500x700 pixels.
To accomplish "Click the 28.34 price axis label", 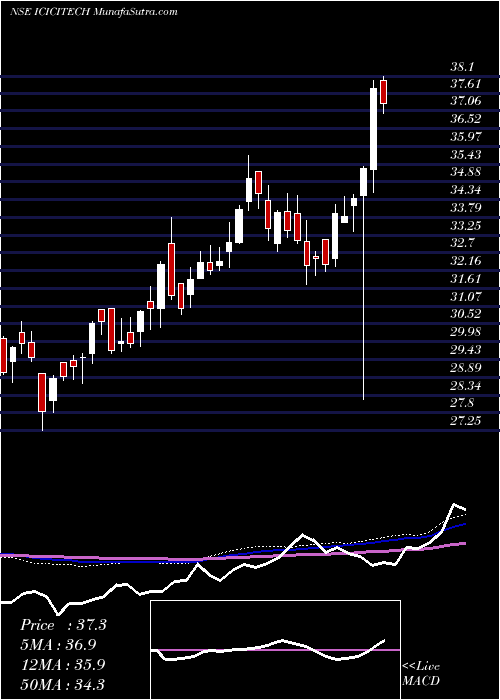I will tap(466, 385).
